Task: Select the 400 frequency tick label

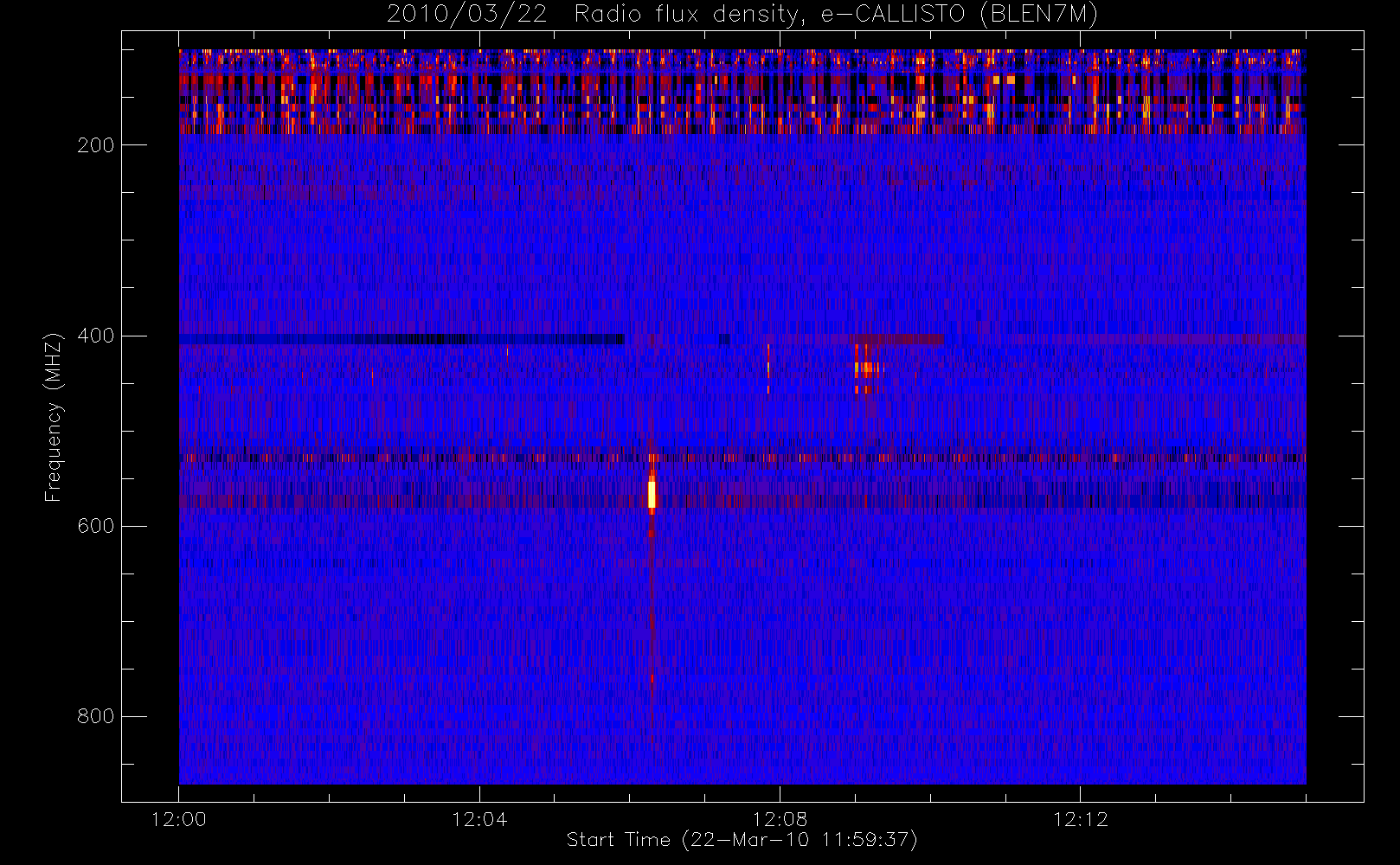Action: click(x=96, y=336)
